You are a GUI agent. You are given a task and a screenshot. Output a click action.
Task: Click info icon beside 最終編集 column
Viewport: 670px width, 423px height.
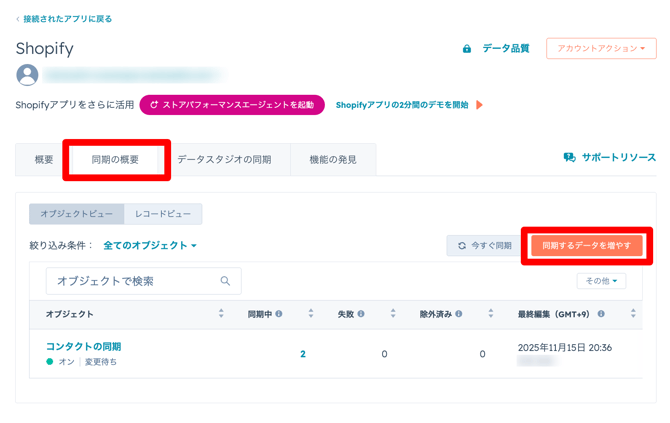[x=601, y=314]
